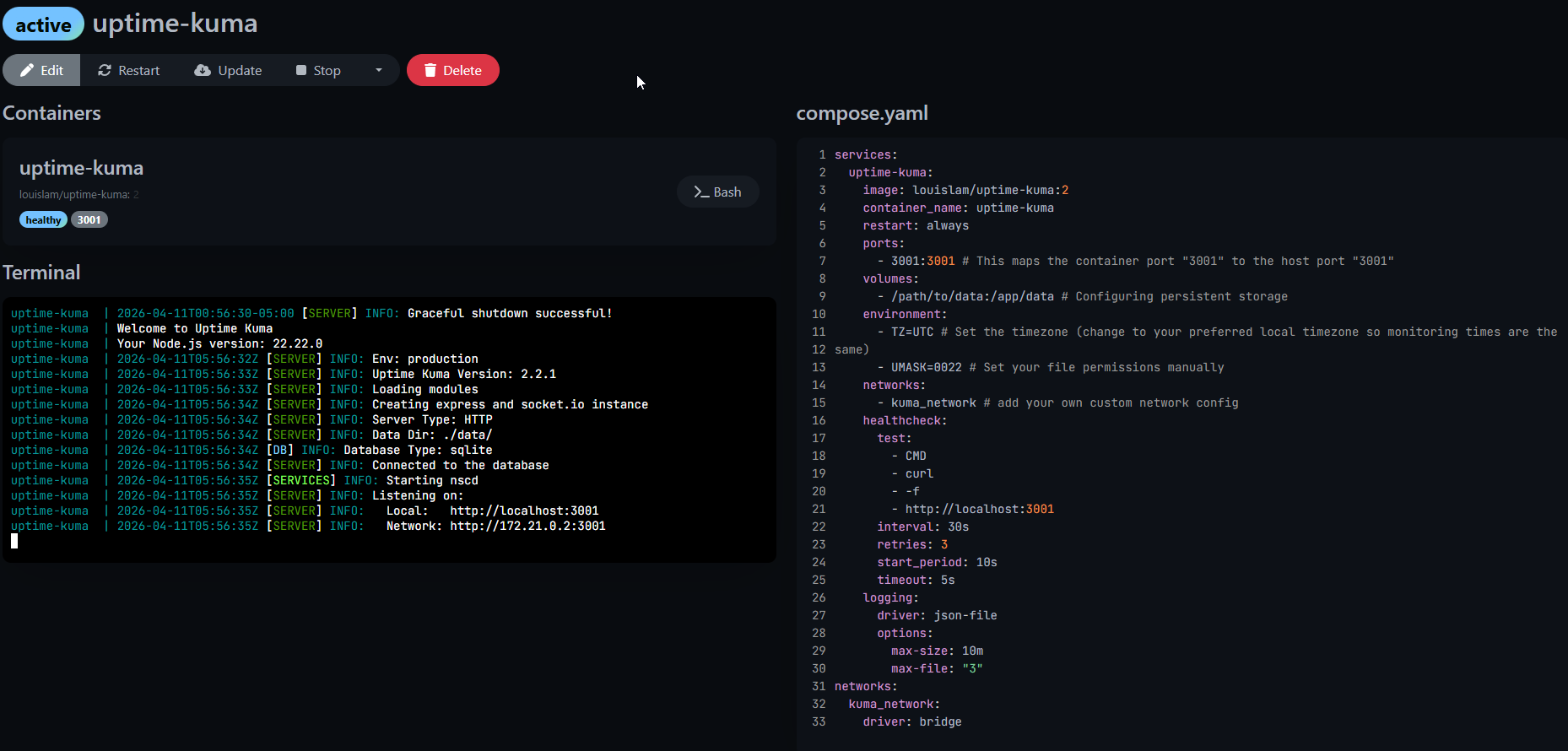Click 'Local: http://localhost:3001' terminal line
The width and height of the screenshot is (1568, 751).
pyautogui.click(x=305, y=511)
